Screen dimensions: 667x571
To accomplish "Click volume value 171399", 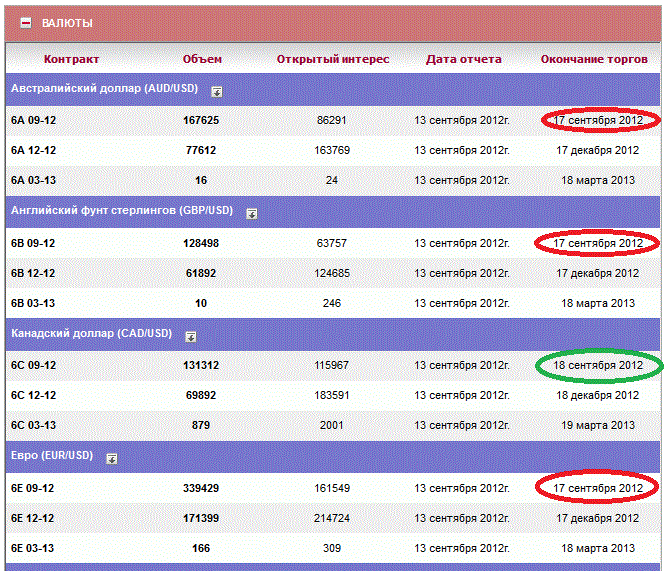I will [x=201, y=518].
